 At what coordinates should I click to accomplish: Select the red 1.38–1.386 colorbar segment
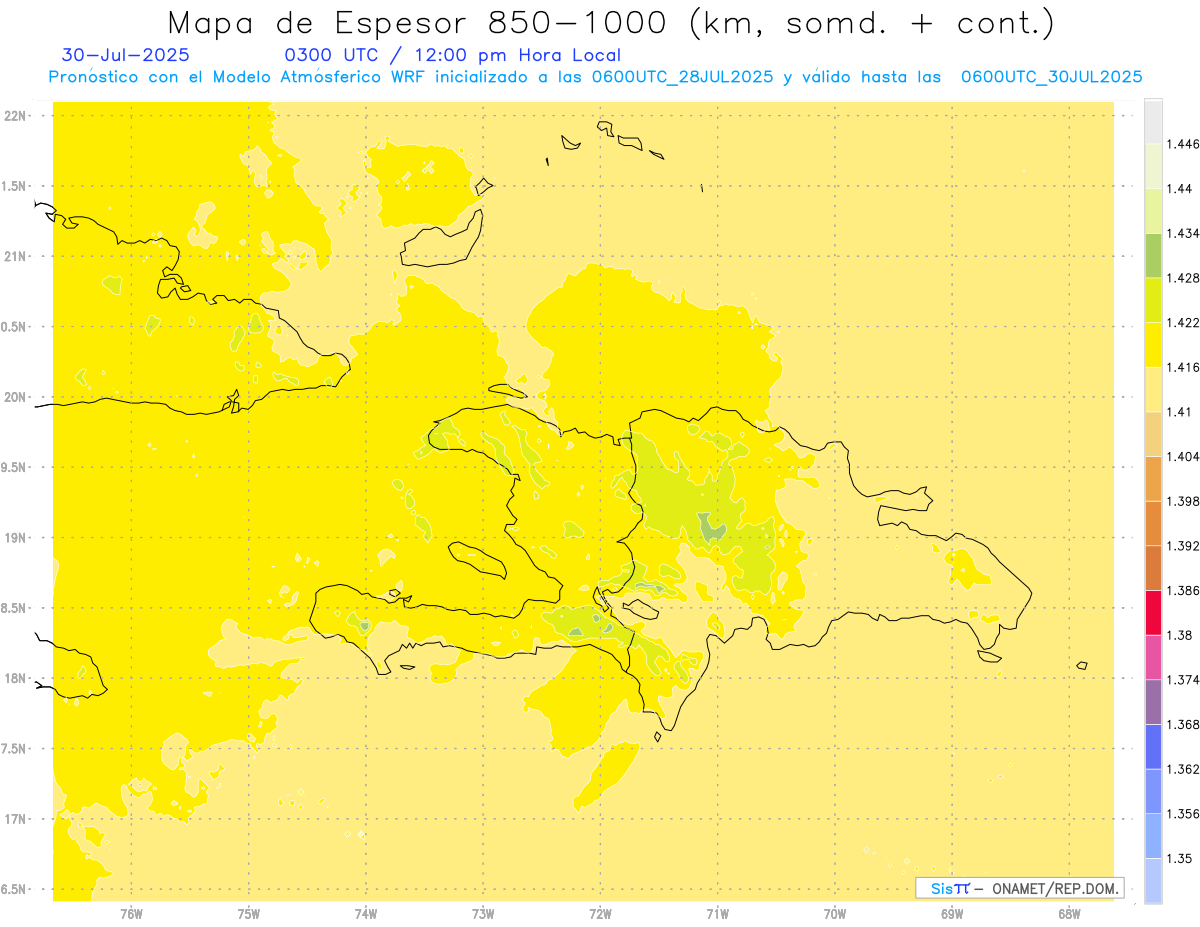click(x=1153, y=612)
